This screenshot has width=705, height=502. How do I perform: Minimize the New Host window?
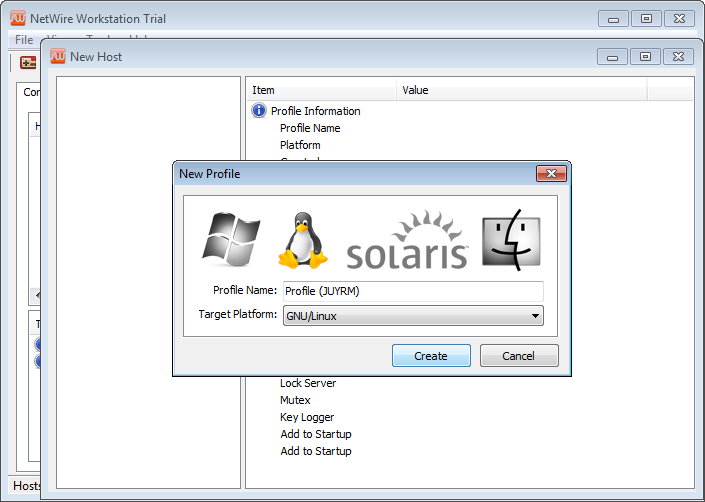point(612,57)
